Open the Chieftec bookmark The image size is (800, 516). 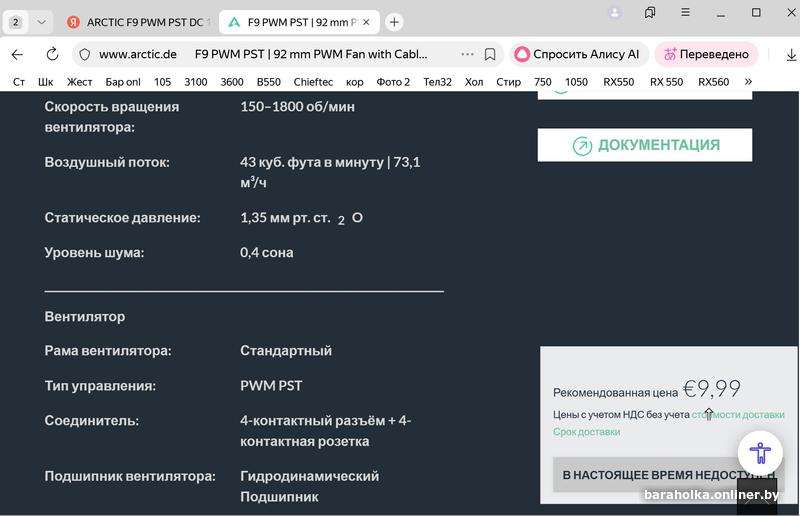point(313,82)
